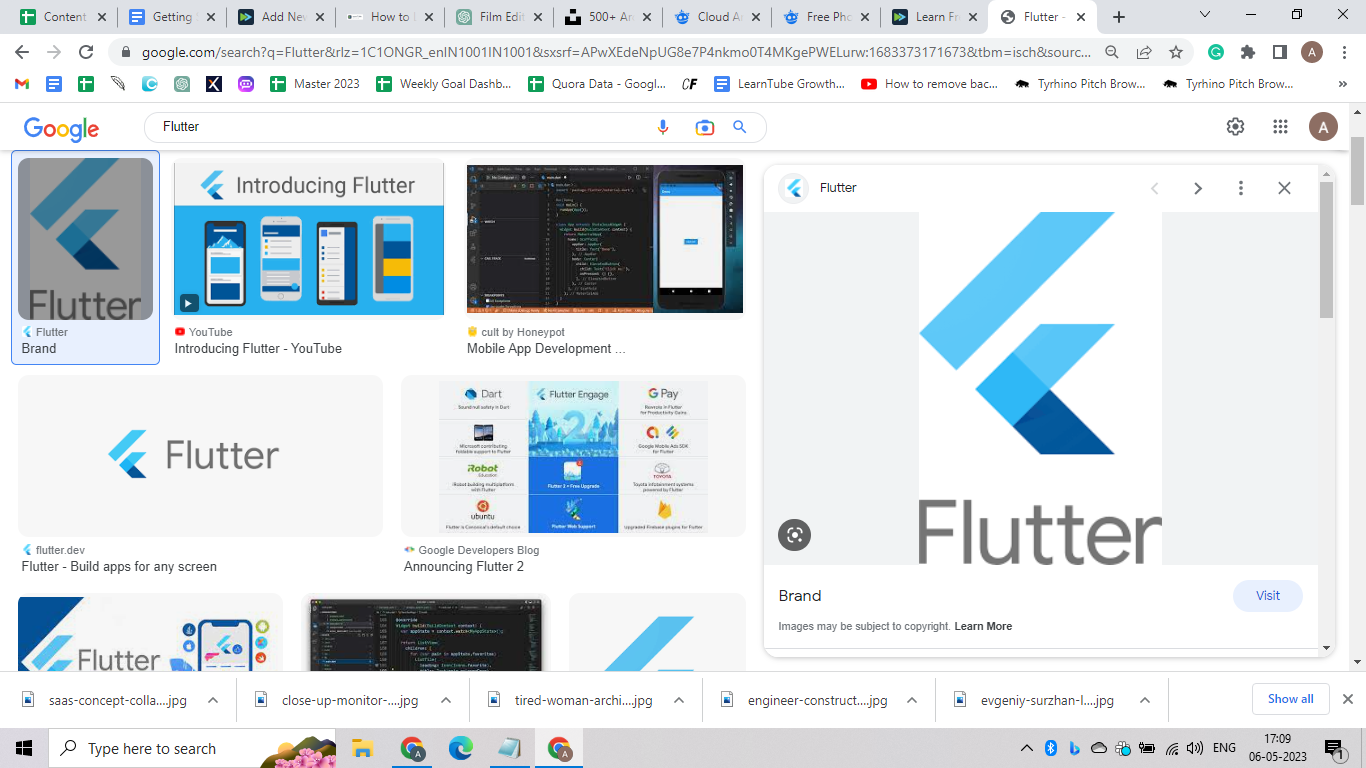The height and width of the screenshot is (768, 1366).
Task: Open Google apps grid menu
Action: pyautogui.click(x=1280, y=127)
